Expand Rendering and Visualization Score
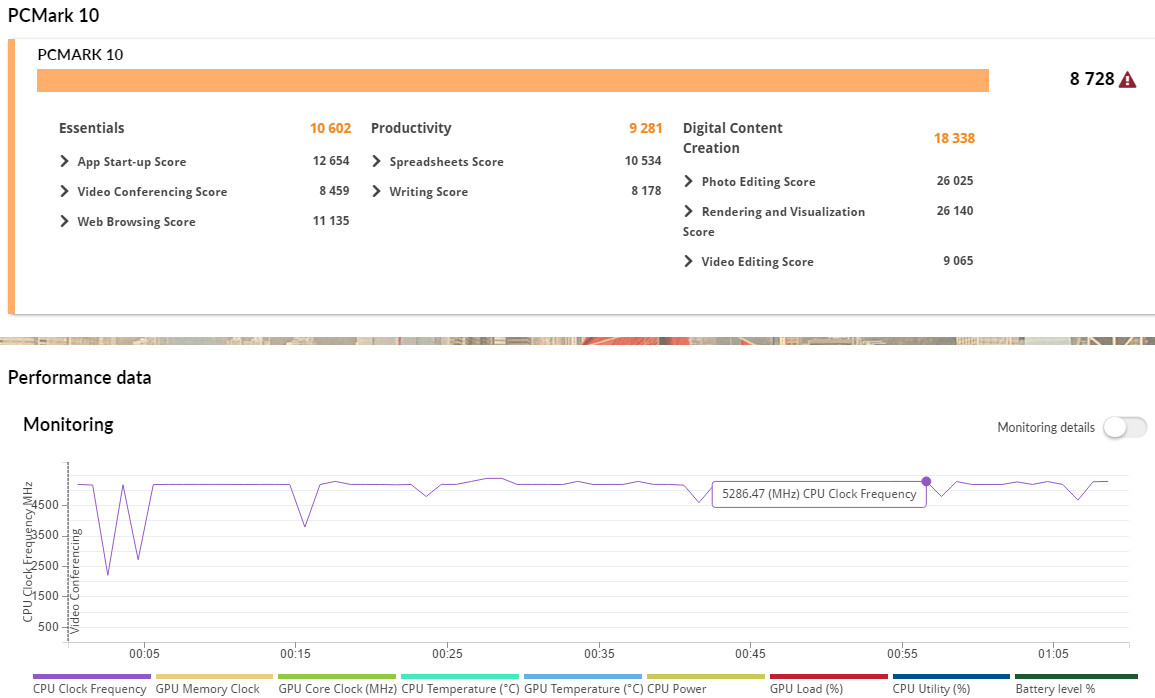1155x698 pixels. click(689, 212)
